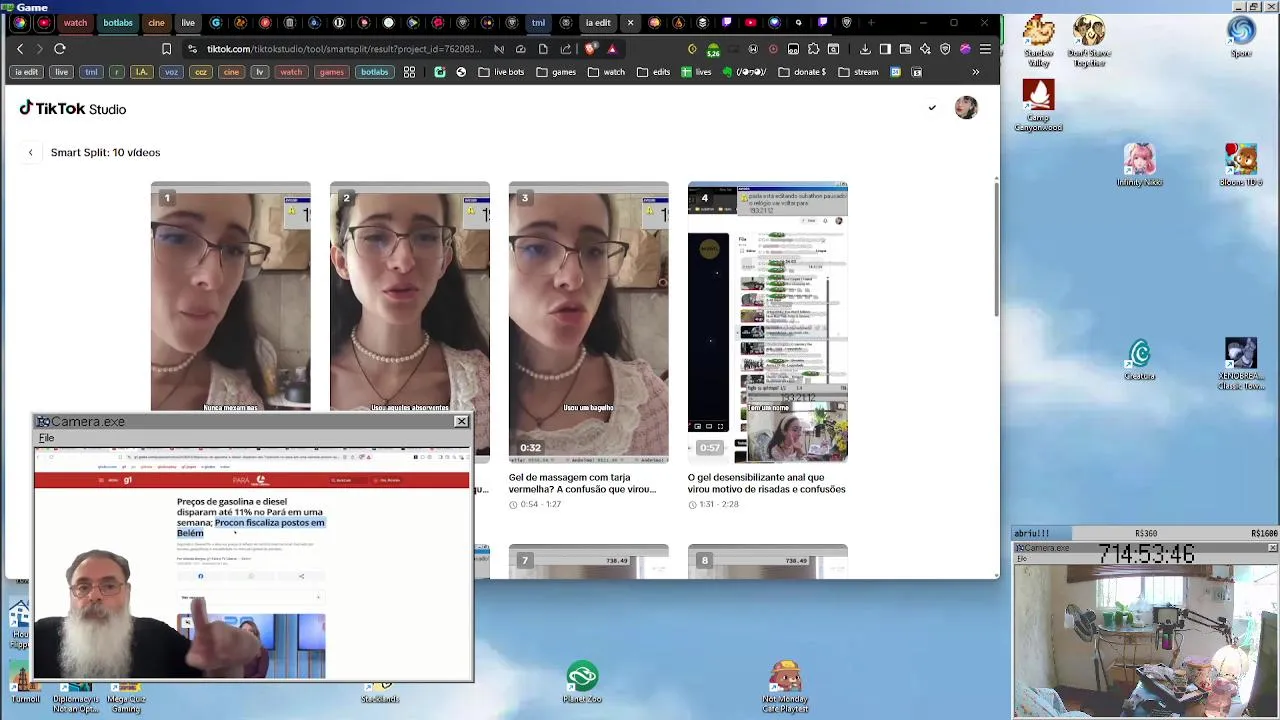Open title 'Gel de massagem com tarja vermelha?'
The height and width of the screenshot is (720, 1280).
(x=582, y=483)
